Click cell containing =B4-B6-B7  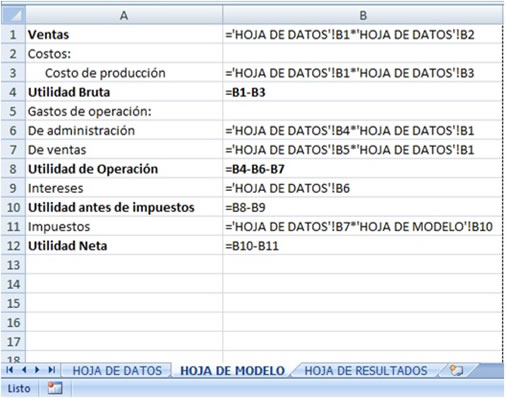[363, 169]
